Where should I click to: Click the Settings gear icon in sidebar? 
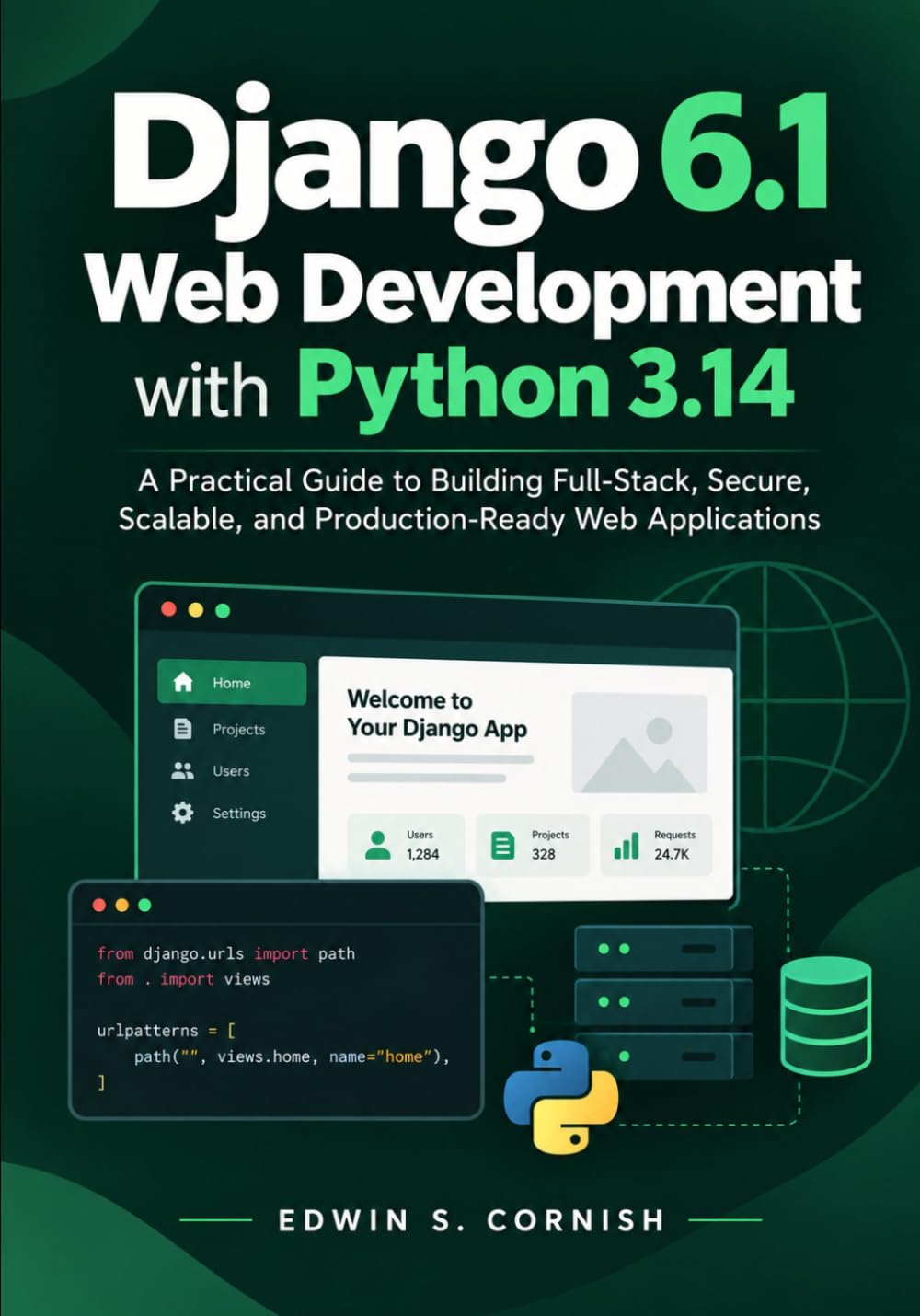pyautogui.click(x=183, y=813)
